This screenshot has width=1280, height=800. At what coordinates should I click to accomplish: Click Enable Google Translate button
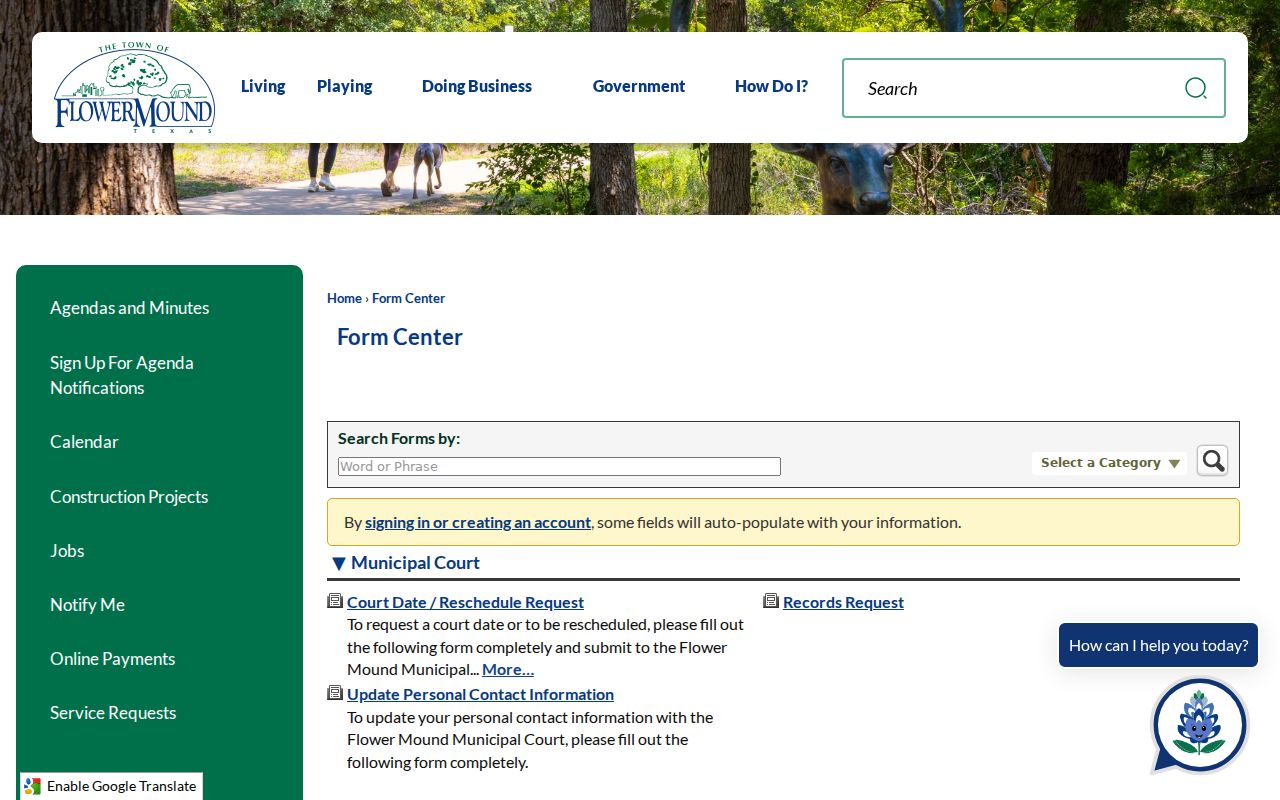tap(111, 786)
